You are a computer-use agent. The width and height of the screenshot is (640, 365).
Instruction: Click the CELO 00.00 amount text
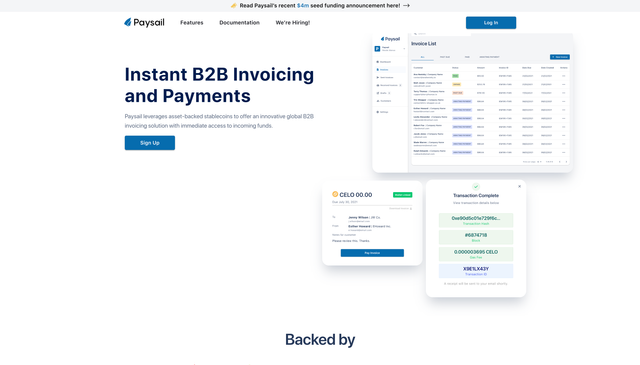point(356,195)
